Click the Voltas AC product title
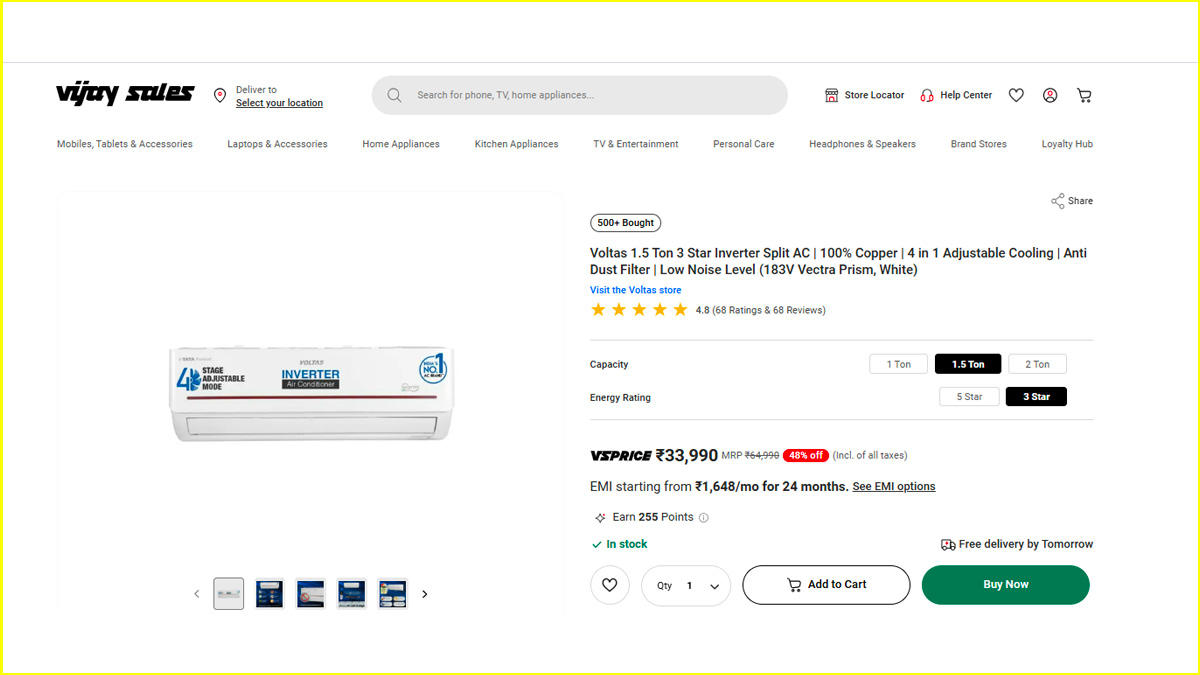Viewport: 1200px width, 675px height. point(838,261)
